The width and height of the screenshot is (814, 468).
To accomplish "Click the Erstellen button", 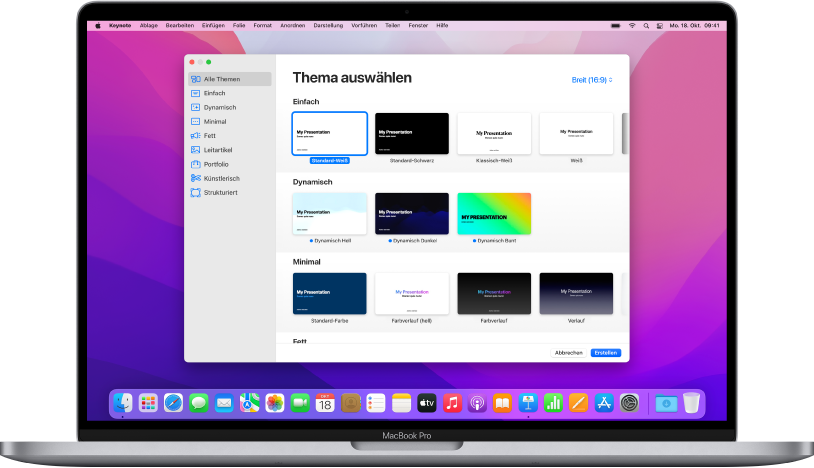I will click(606, 353).
